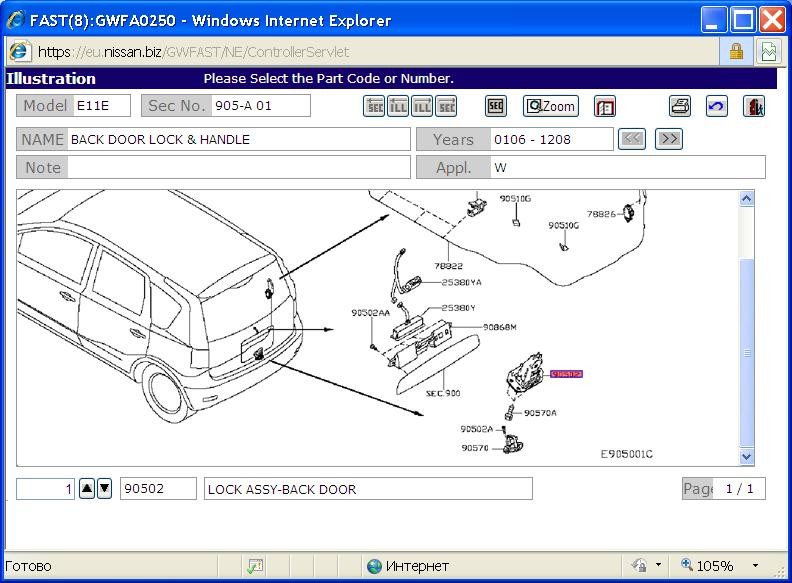
Task: Click the blue undo arrow icon
Action: pos(716,106)
